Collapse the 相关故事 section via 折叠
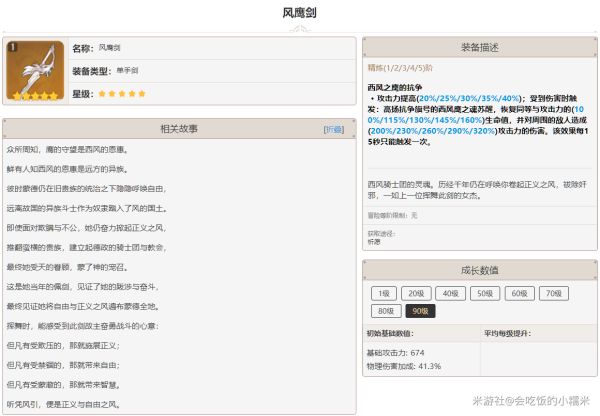The height and width of the screenshot is (416, 600). coord(334,129)
